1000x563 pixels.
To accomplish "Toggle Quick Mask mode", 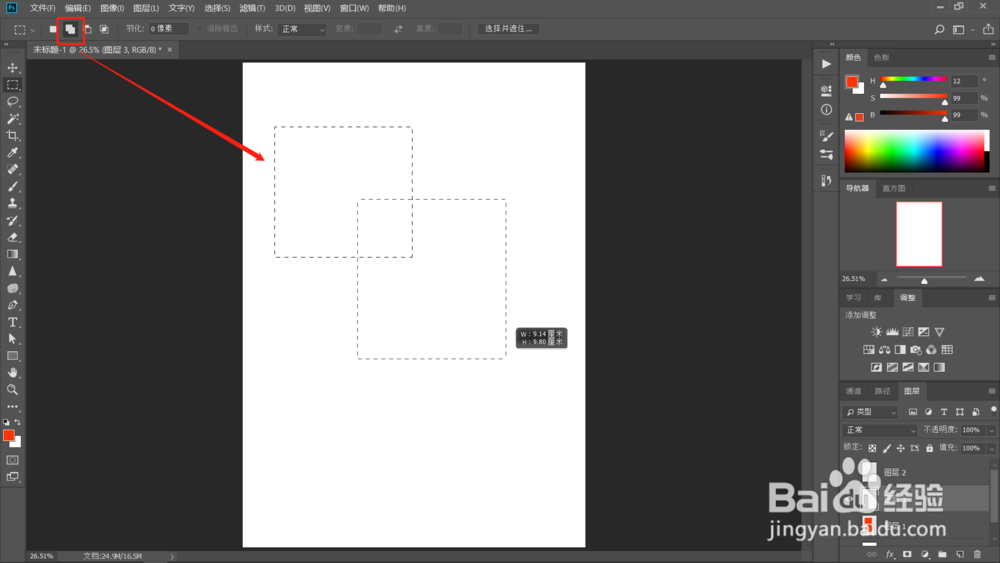I will 12,460.
